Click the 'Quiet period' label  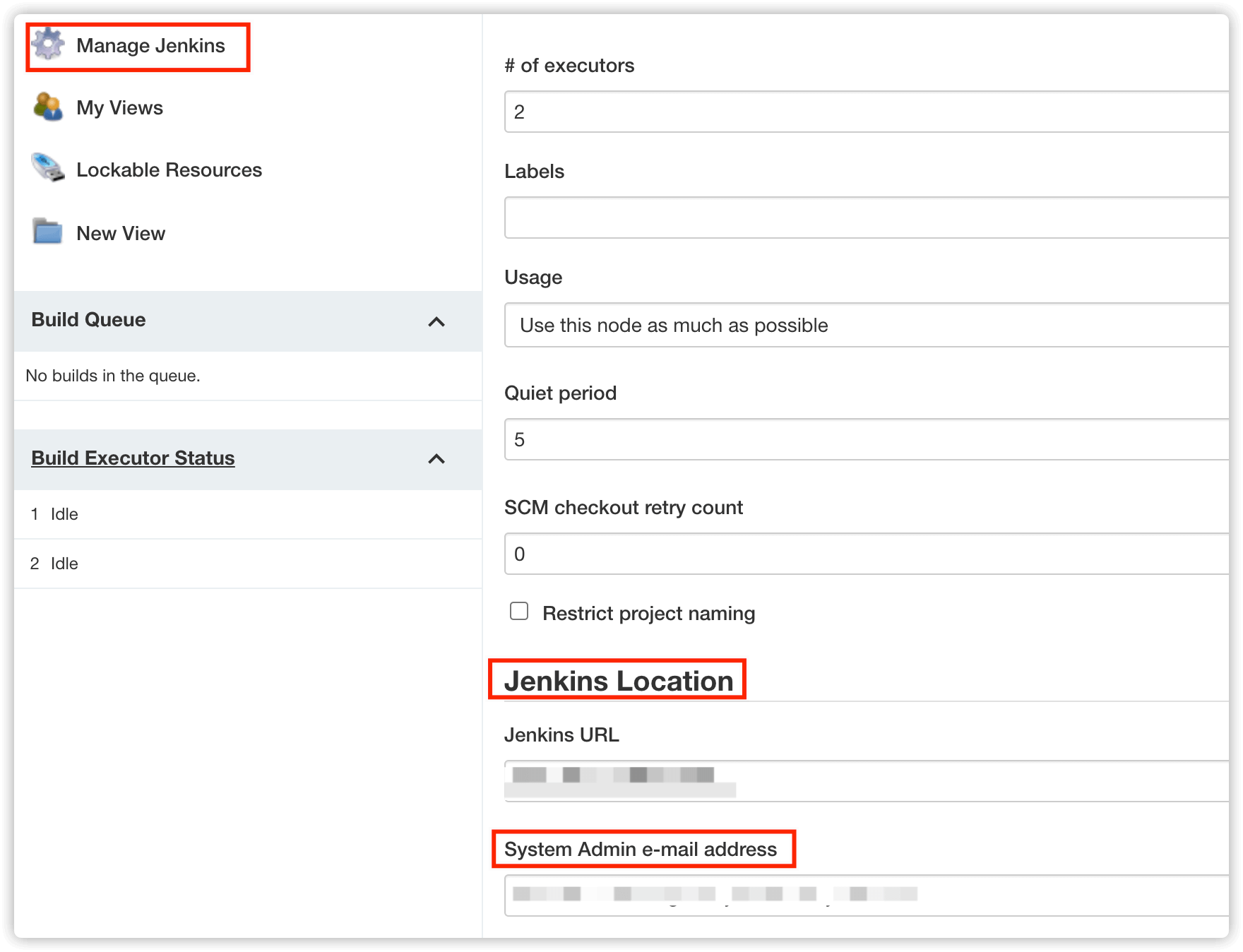click(x=560, y=393)
